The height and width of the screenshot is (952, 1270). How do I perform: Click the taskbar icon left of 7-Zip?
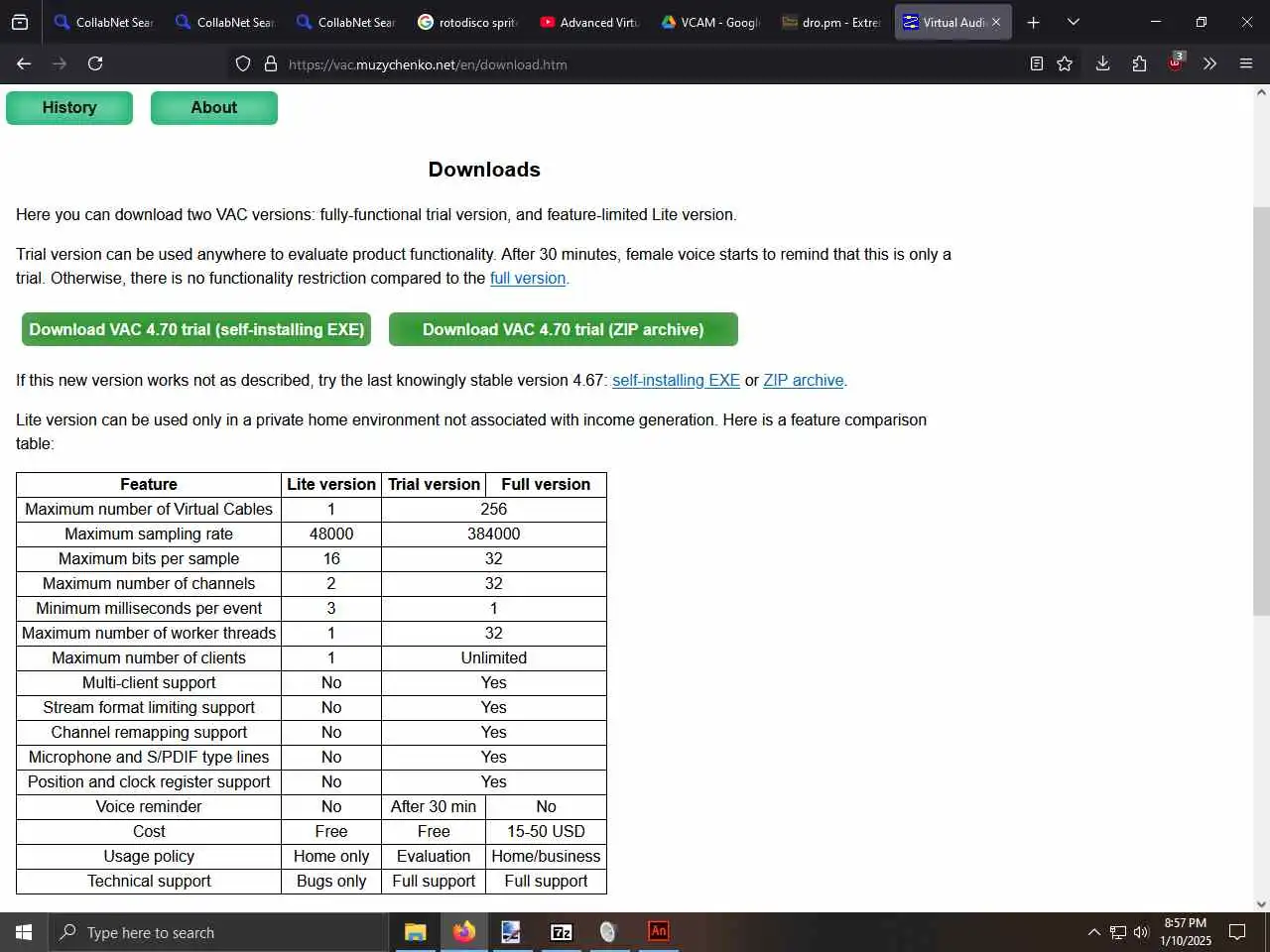point(512,932)
